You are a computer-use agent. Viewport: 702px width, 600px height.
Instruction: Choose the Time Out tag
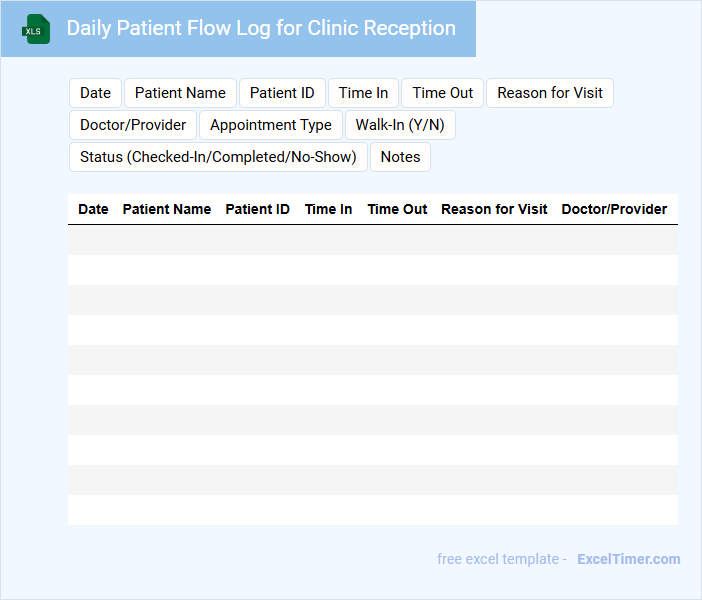[x=442, y=93]
